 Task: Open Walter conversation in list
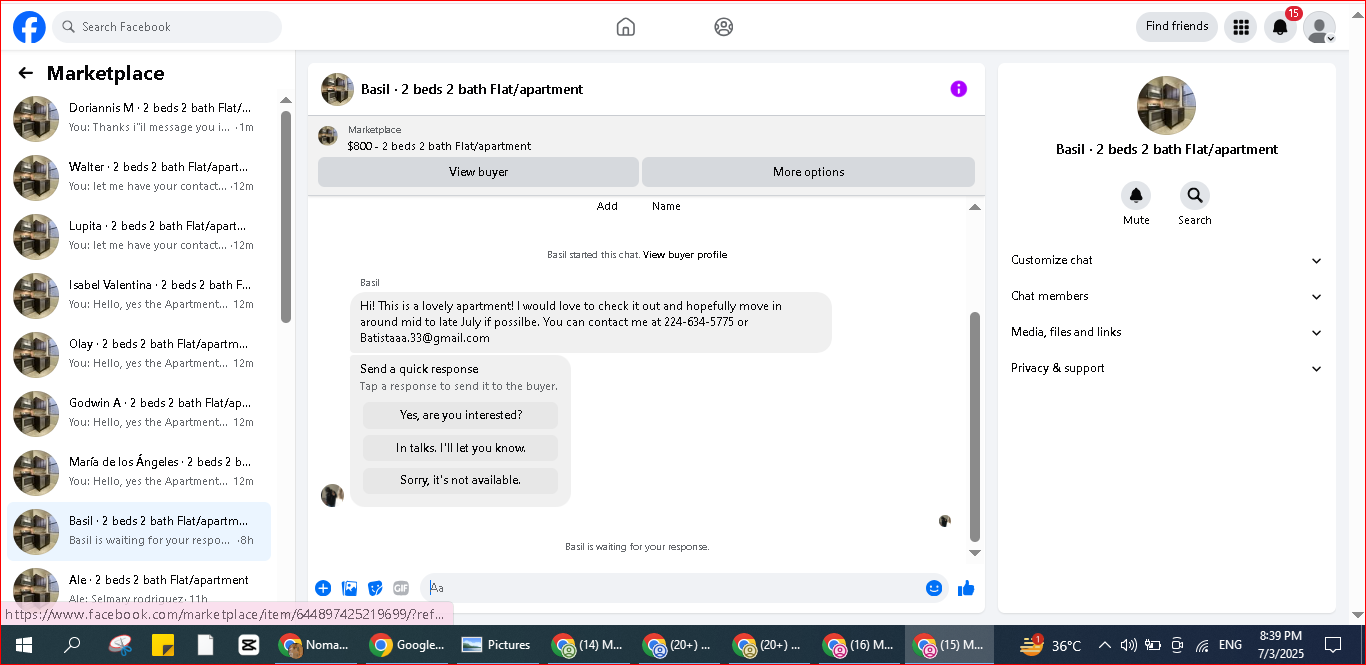point(140,176)
